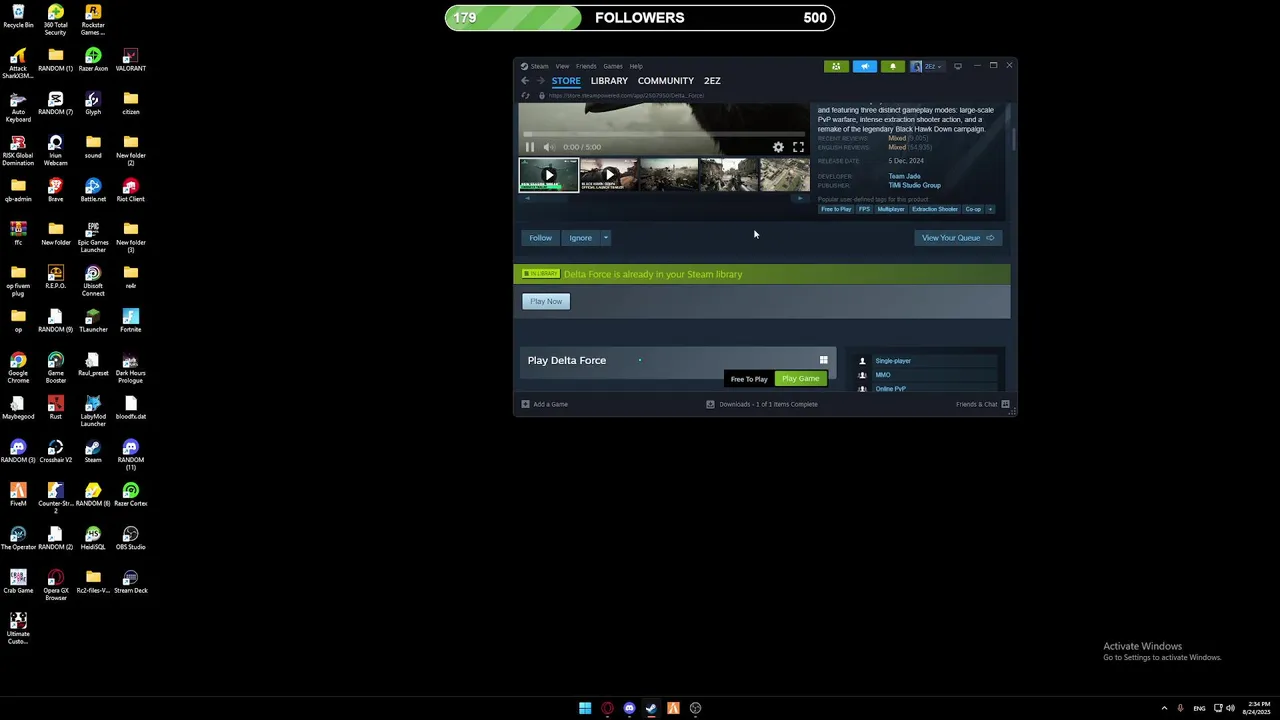Click the Free to Play tag
The height and width of the screenshot is (720, 1280).
coord(836,209)
